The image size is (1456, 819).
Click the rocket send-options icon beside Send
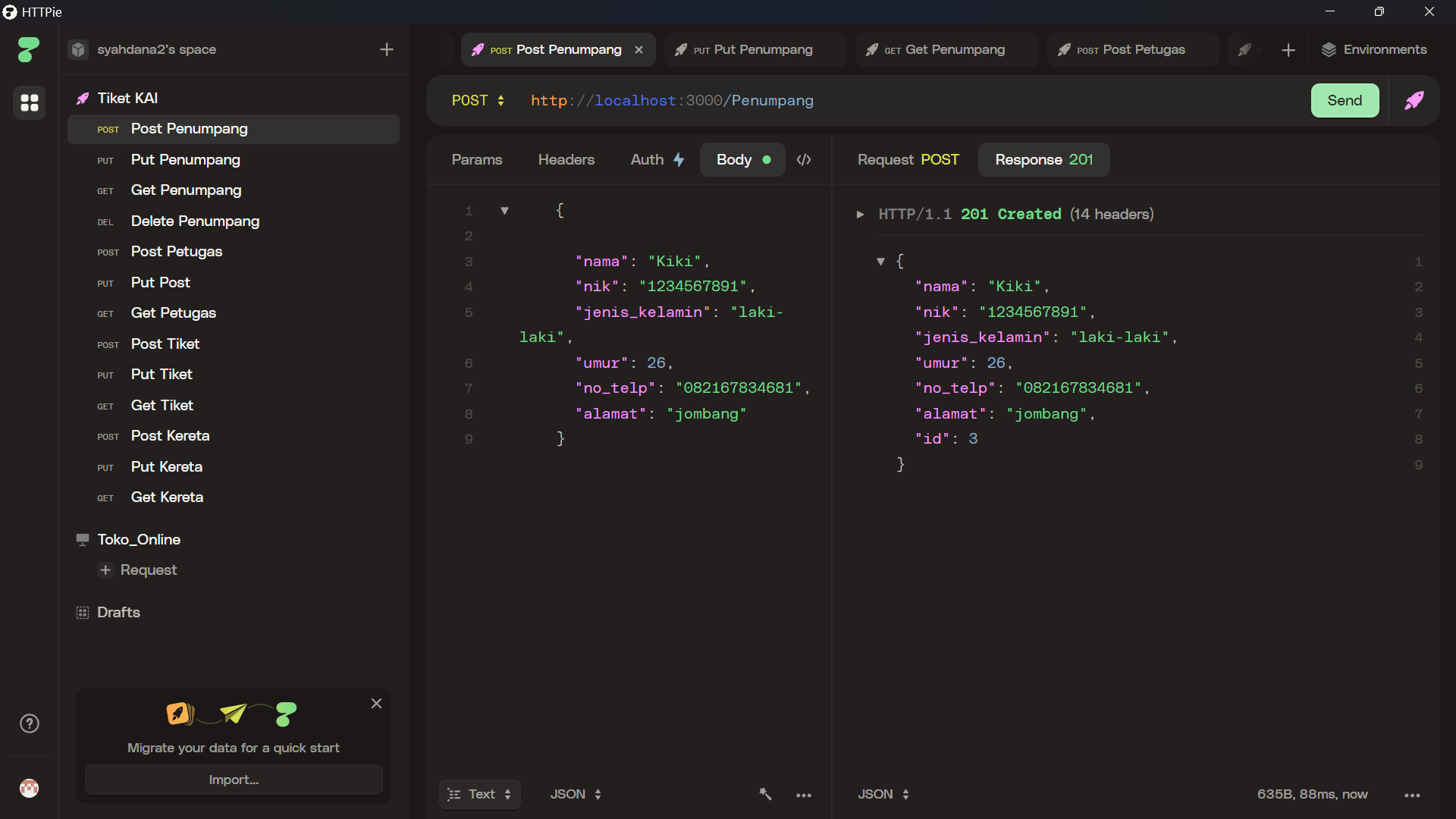pos(1414,100)
